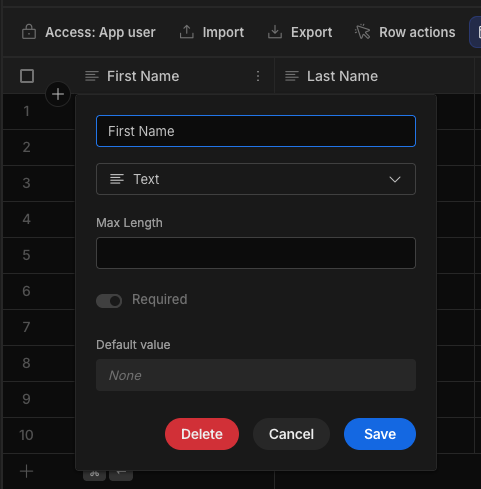Viewport: 481px width, 489px height.
Task: Check the select-all rows checkbox
Action: pyautogui.click(x=27, y=76)
